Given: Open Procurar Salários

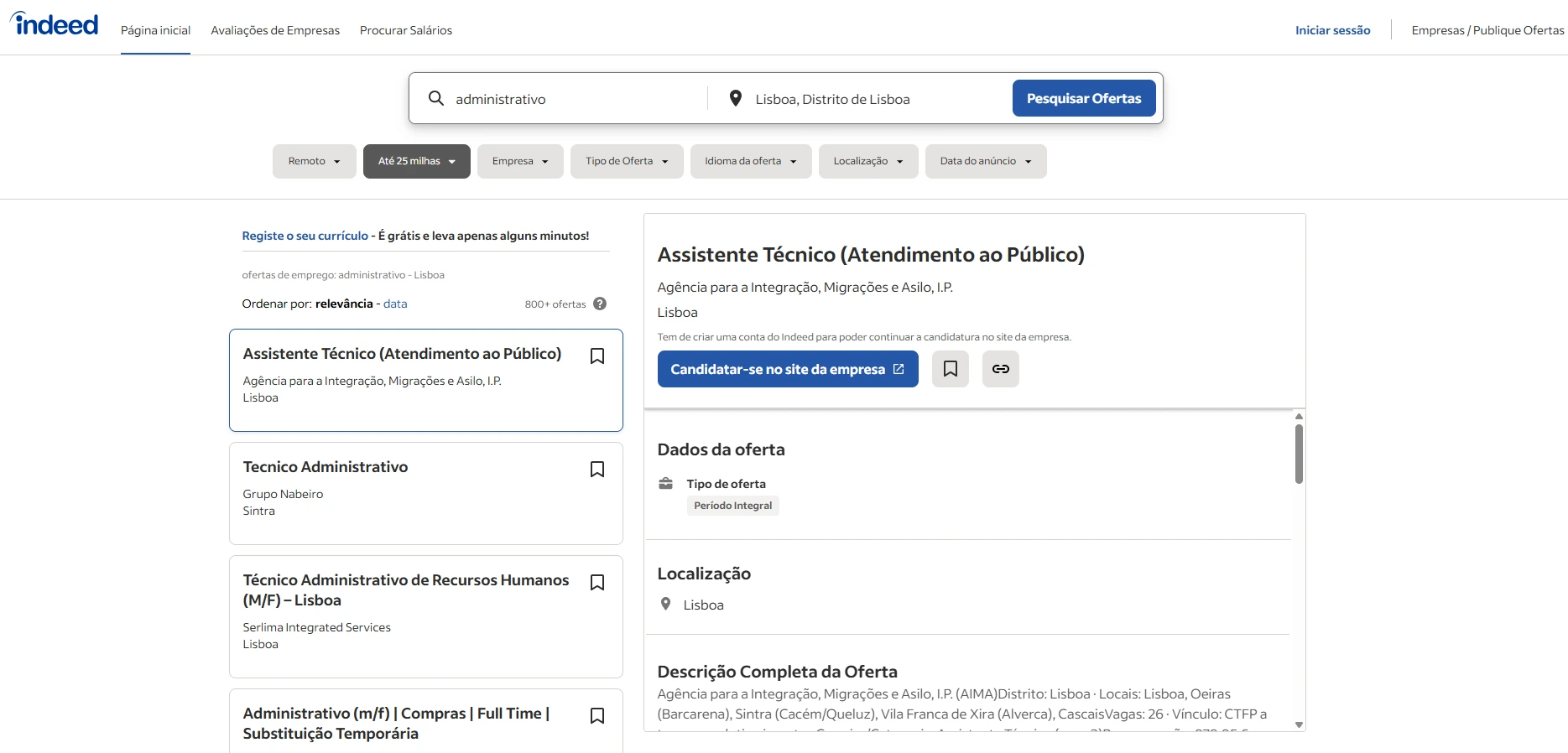Looking at the screenshot, I should [406, 30].
